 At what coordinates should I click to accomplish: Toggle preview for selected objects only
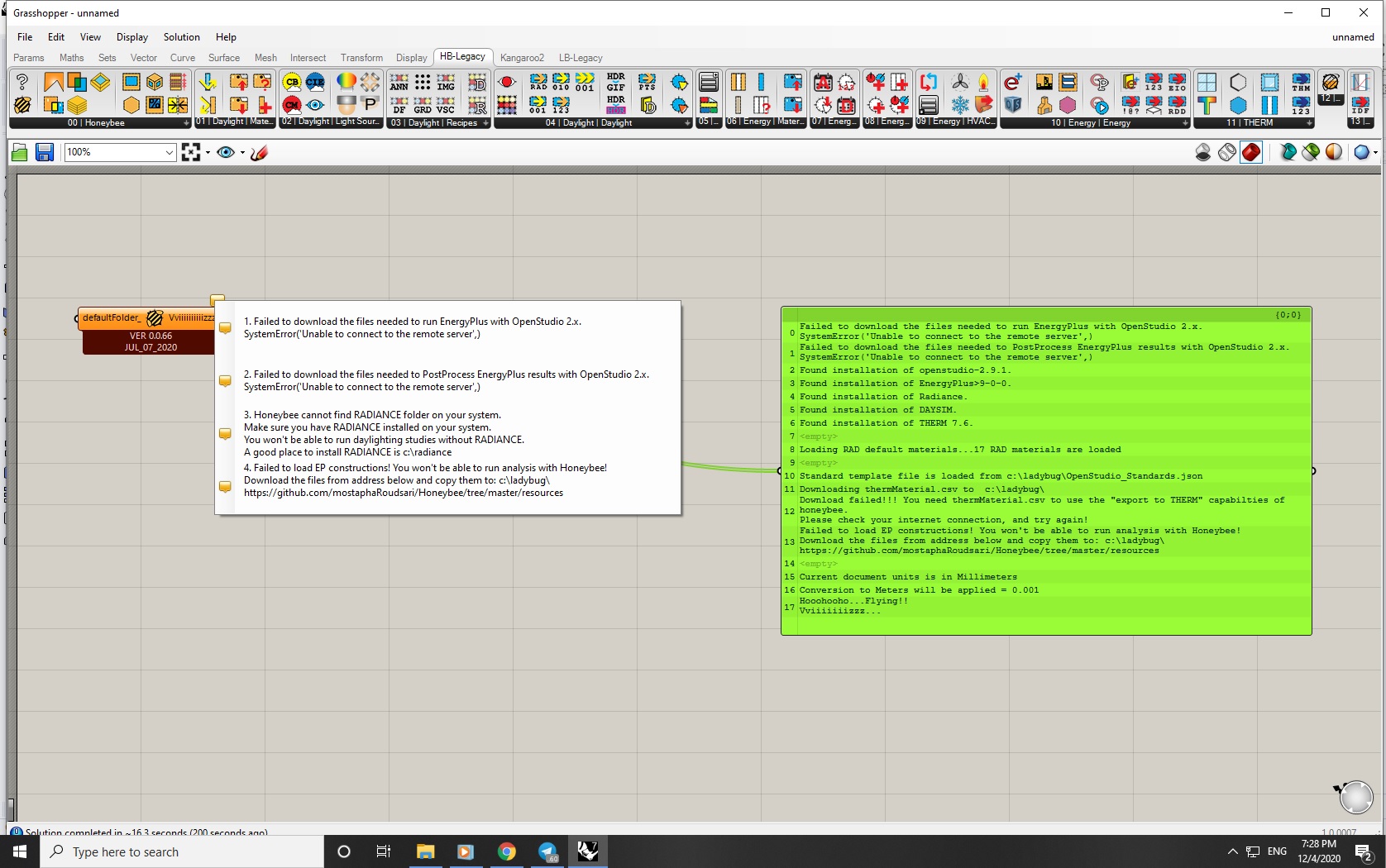click(x=1288, y=152)
